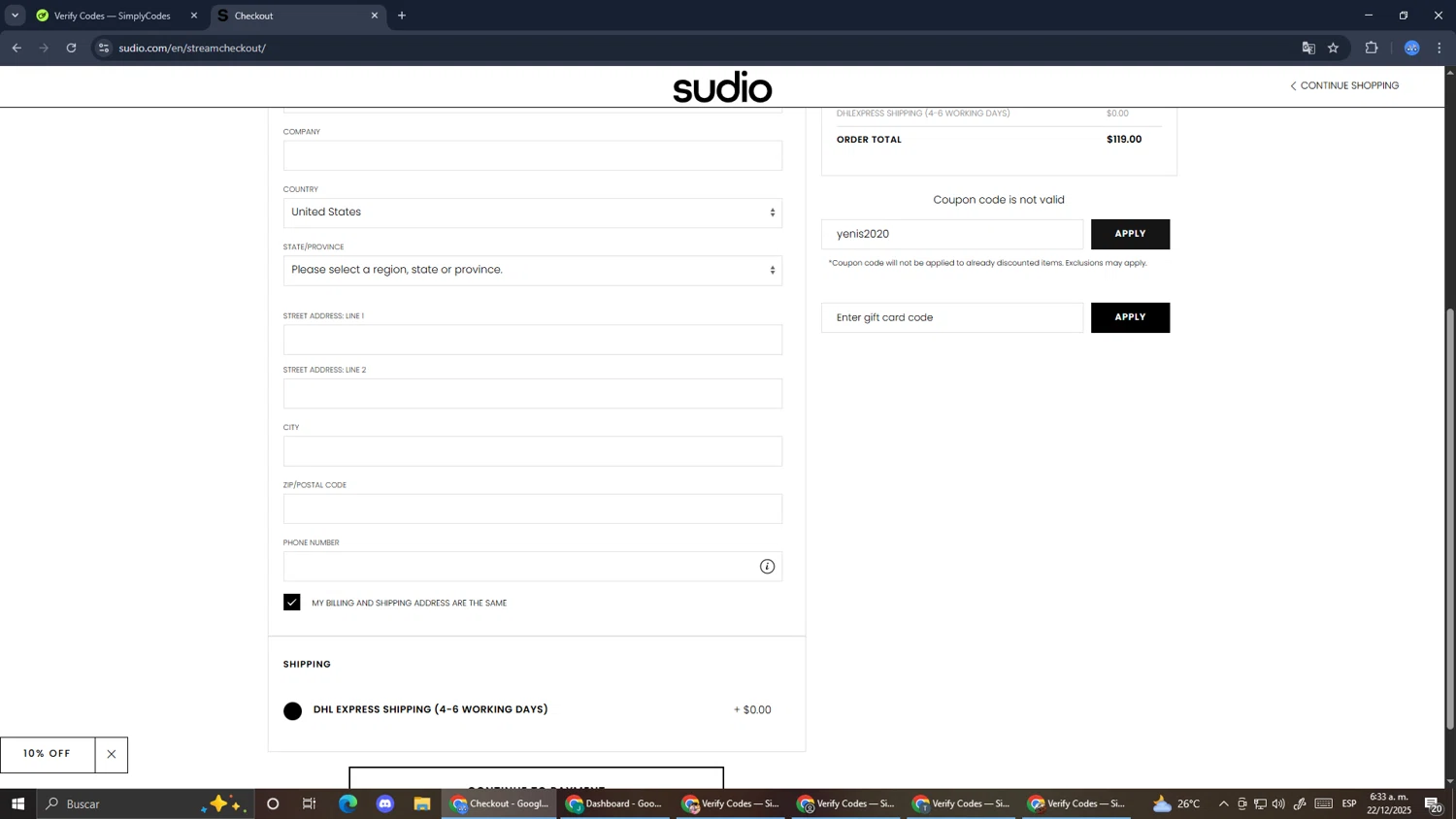The width and height of the screenshot is (1456, 819).
Task: Click coupon code field with yenis2020
Action: tap(951, 234)
